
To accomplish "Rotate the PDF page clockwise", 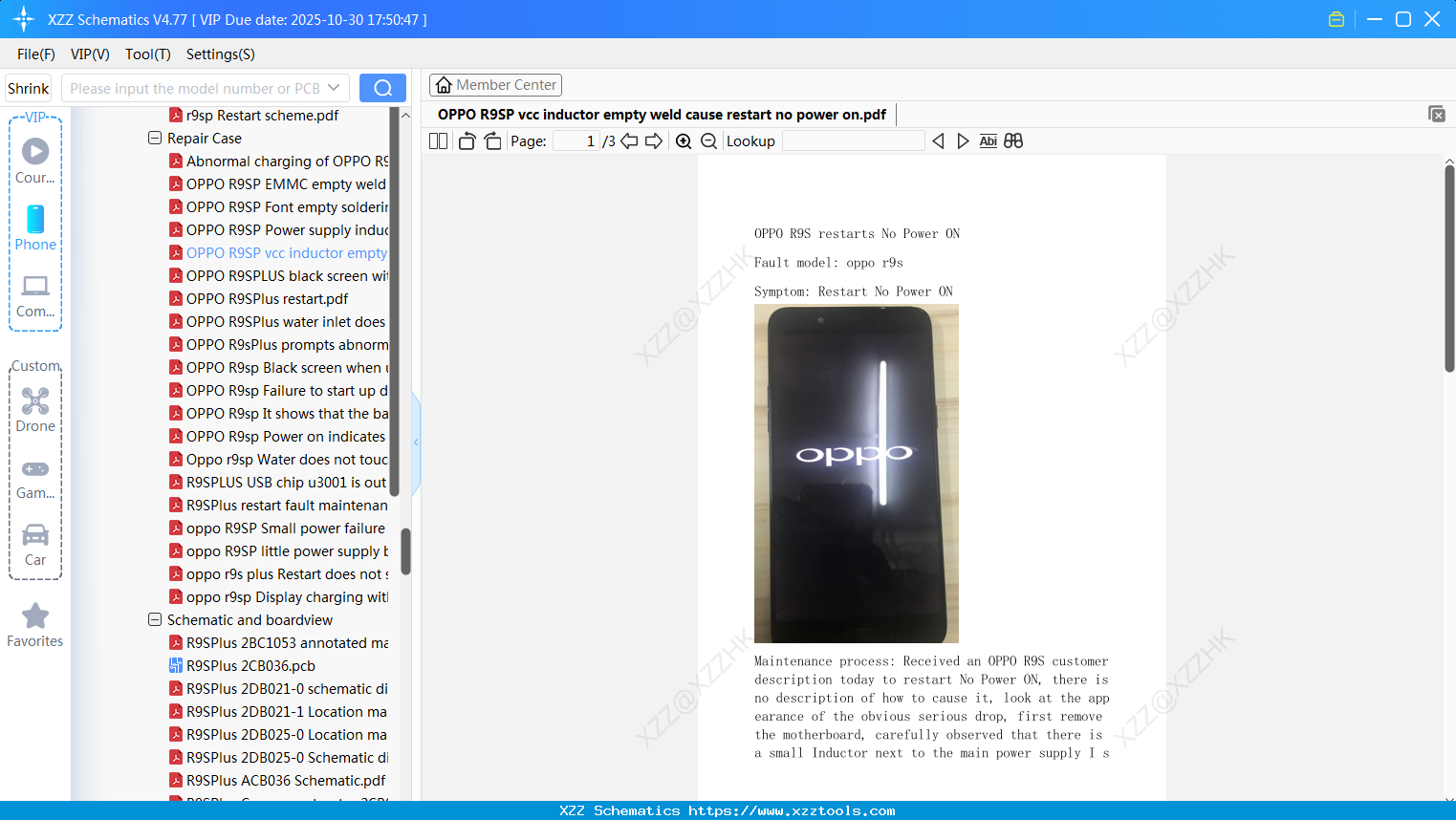I will pyautogui.click(x=492, y=141).
